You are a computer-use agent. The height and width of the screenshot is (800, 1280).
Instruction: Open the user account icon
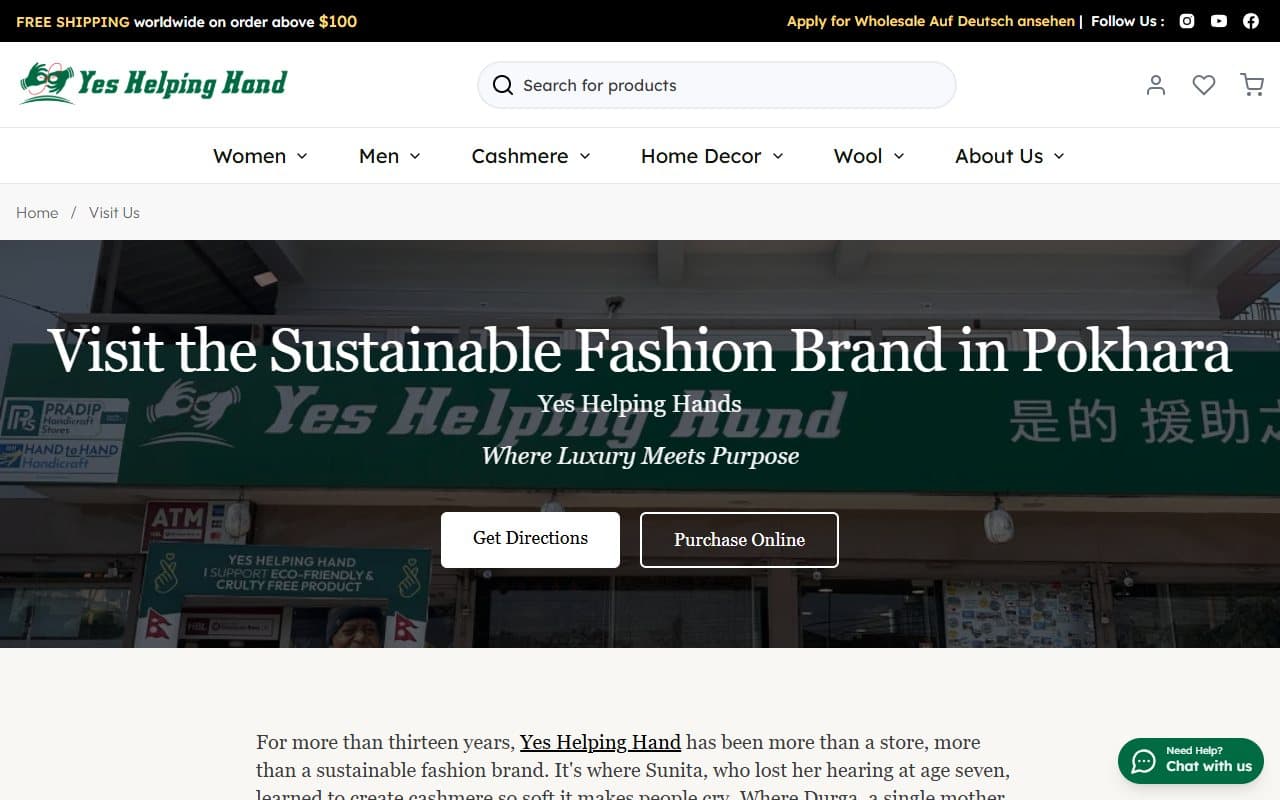click(x=1156, y=85)
